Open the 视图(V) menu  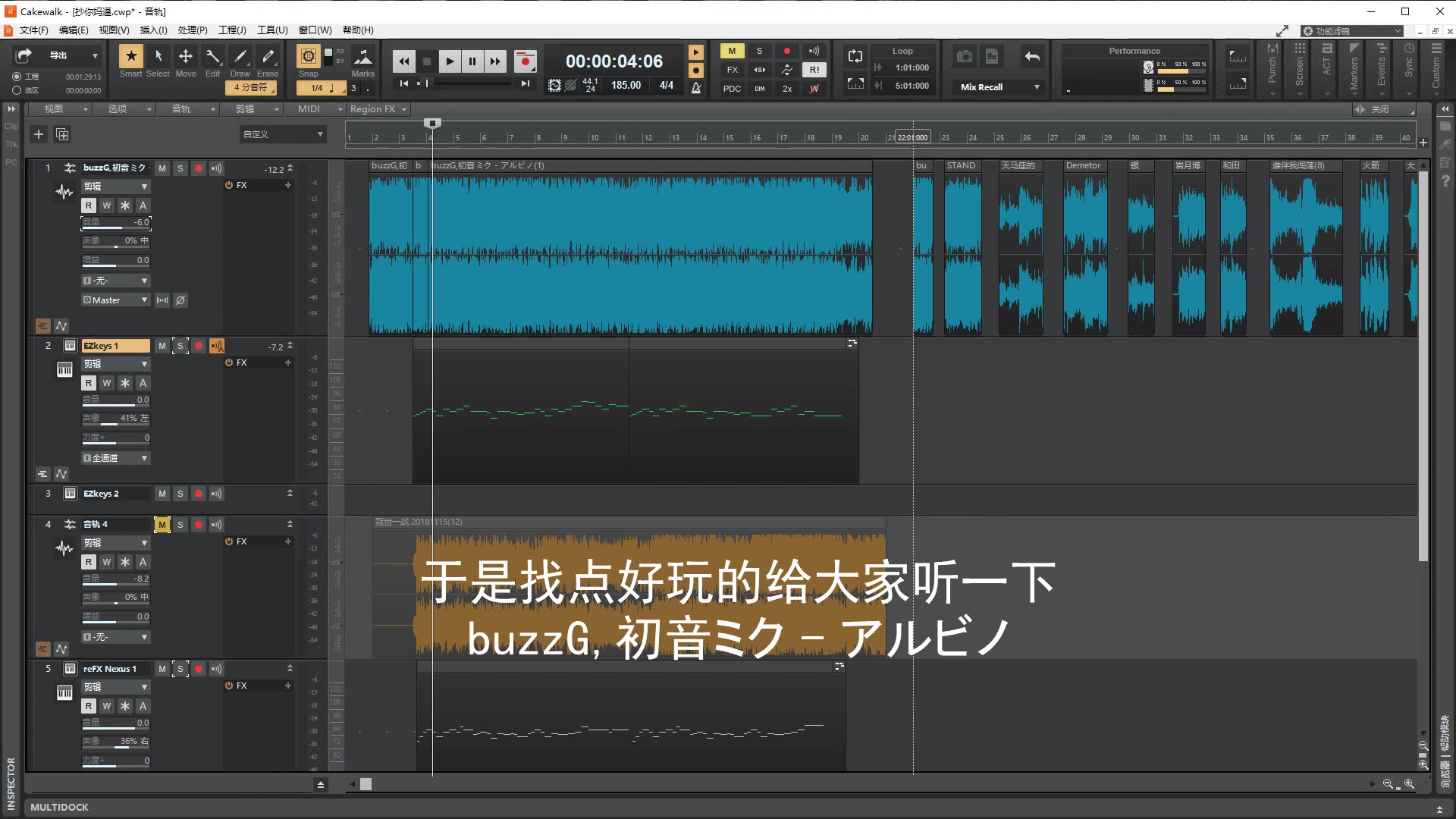pyautogui.click(x=114, y=30)
